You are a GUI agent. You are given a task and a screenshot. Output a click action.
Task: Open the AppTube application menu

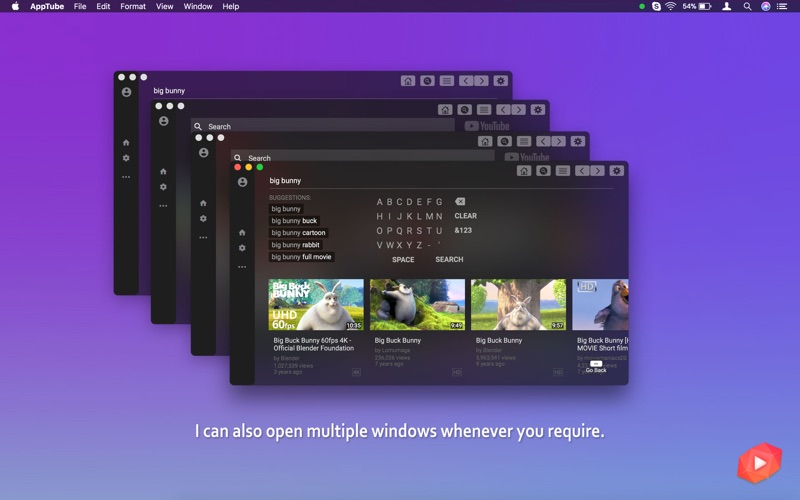[47, 6]
